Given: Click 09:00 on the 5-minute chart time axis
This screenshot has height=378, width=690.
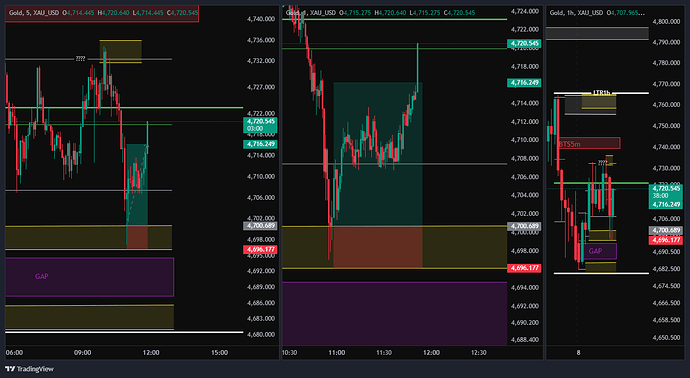Looking at the screenshot, I should pos(83,352).
